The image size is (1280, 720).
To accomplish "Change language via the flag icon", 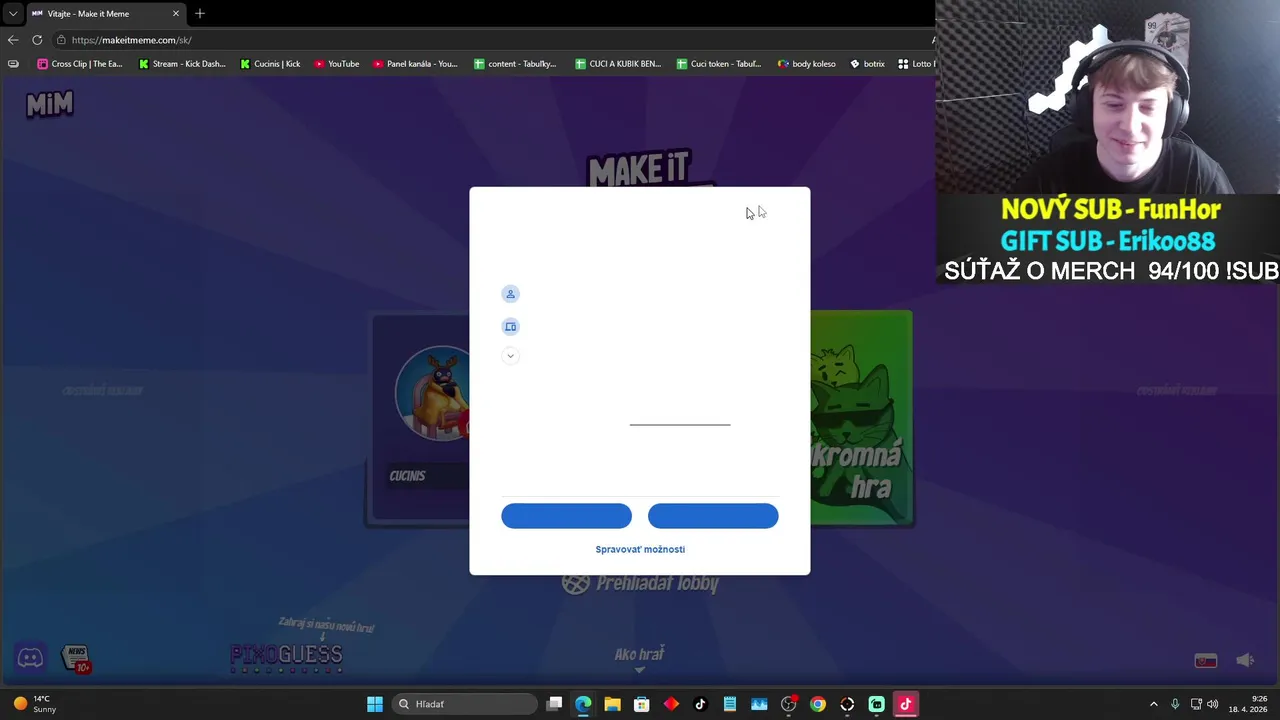I will 1206,661.
